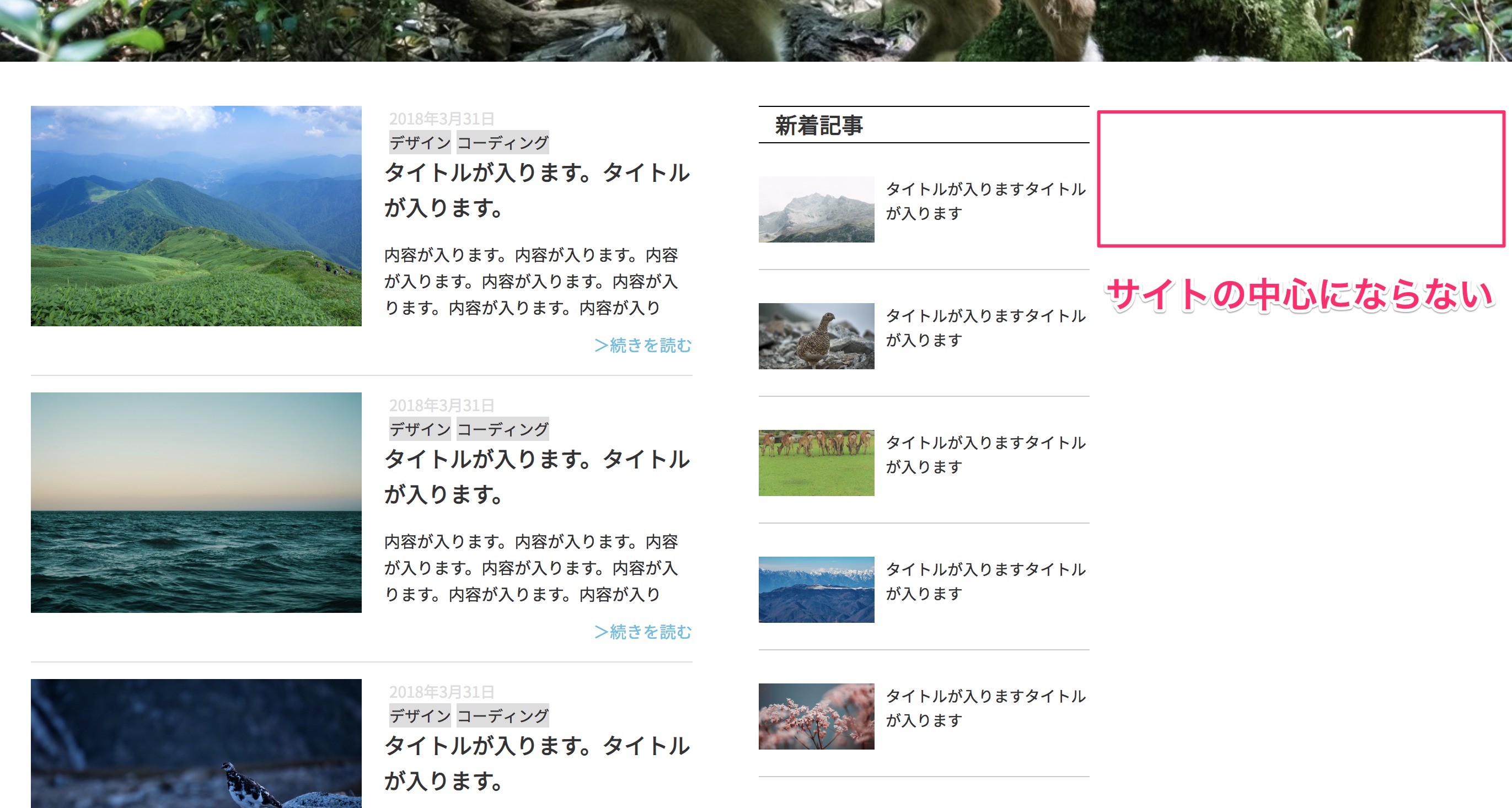Select コーディング tag in the third article
Image resolution: width=1512 pixels, height=808 pixels.
[x=503, y=715]
